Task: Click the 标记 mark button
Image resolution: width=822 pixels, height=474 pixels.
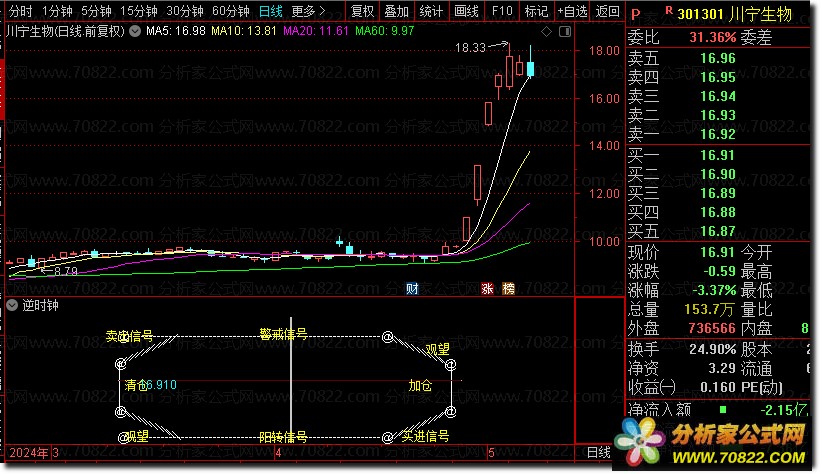Action: click(536, 11)
